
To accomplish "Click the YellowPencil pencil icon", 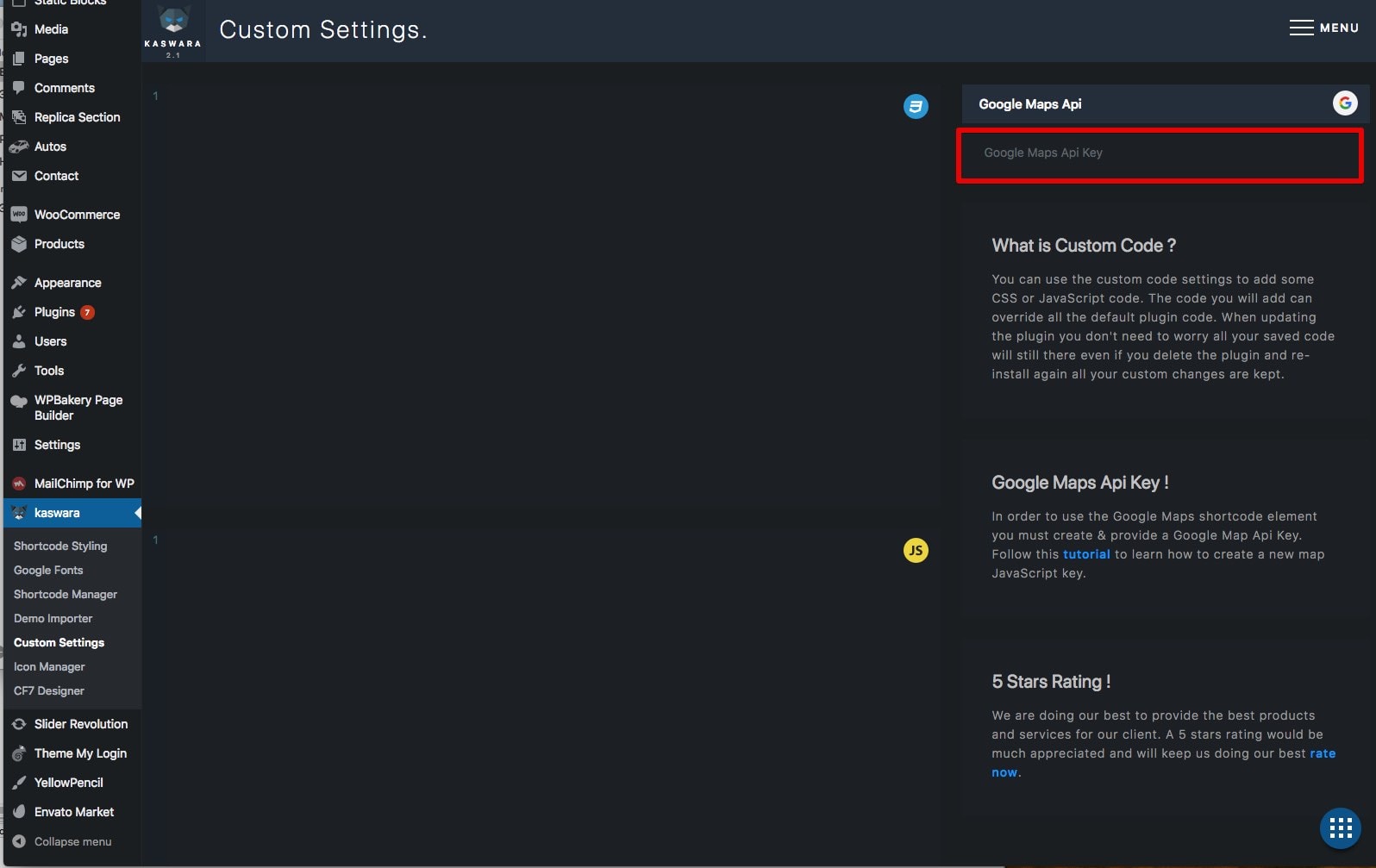I will coord(19,783).
